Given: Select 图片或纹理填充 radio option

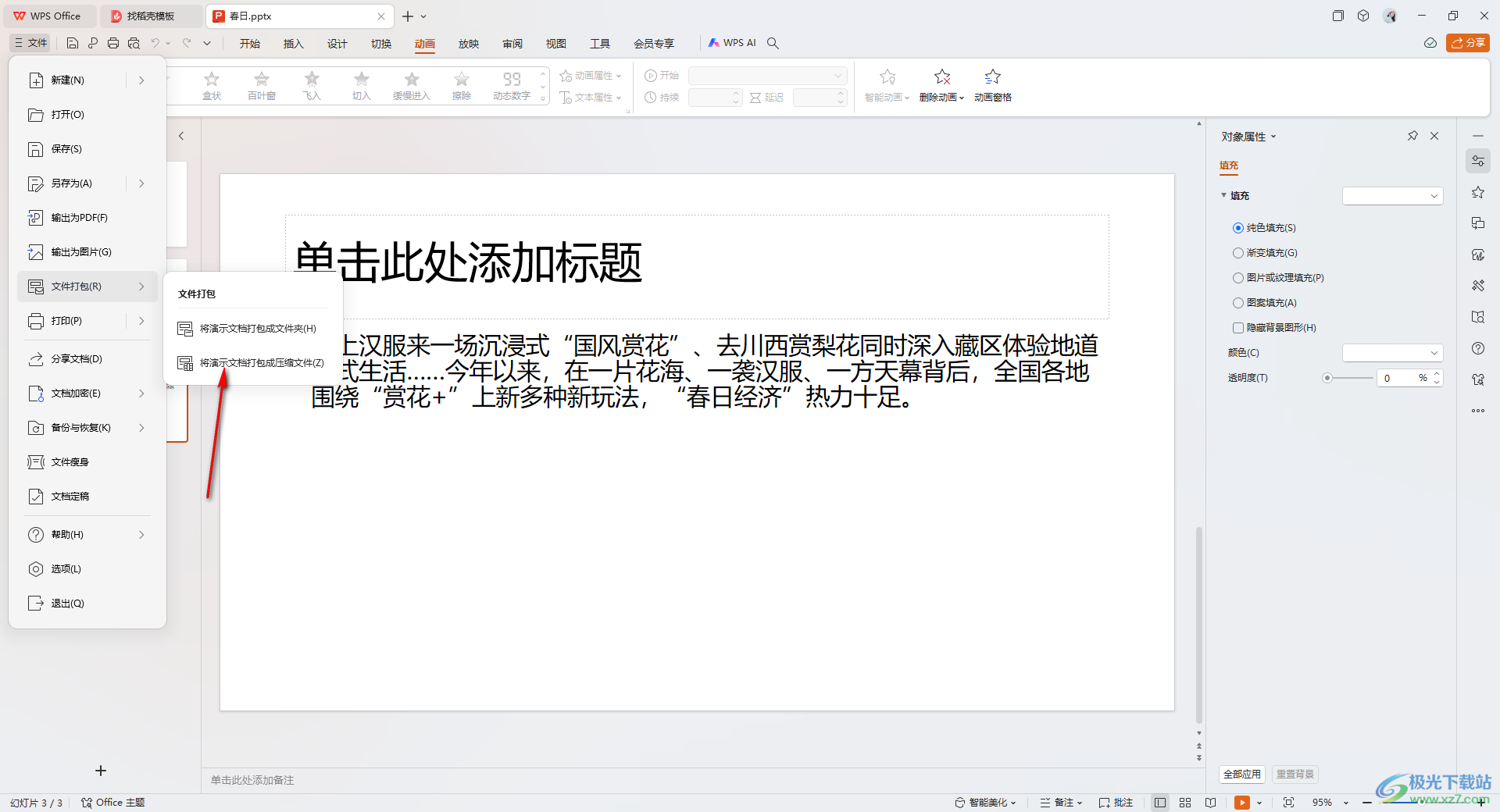Looking at the screenshot, I should coord(1238,278).
